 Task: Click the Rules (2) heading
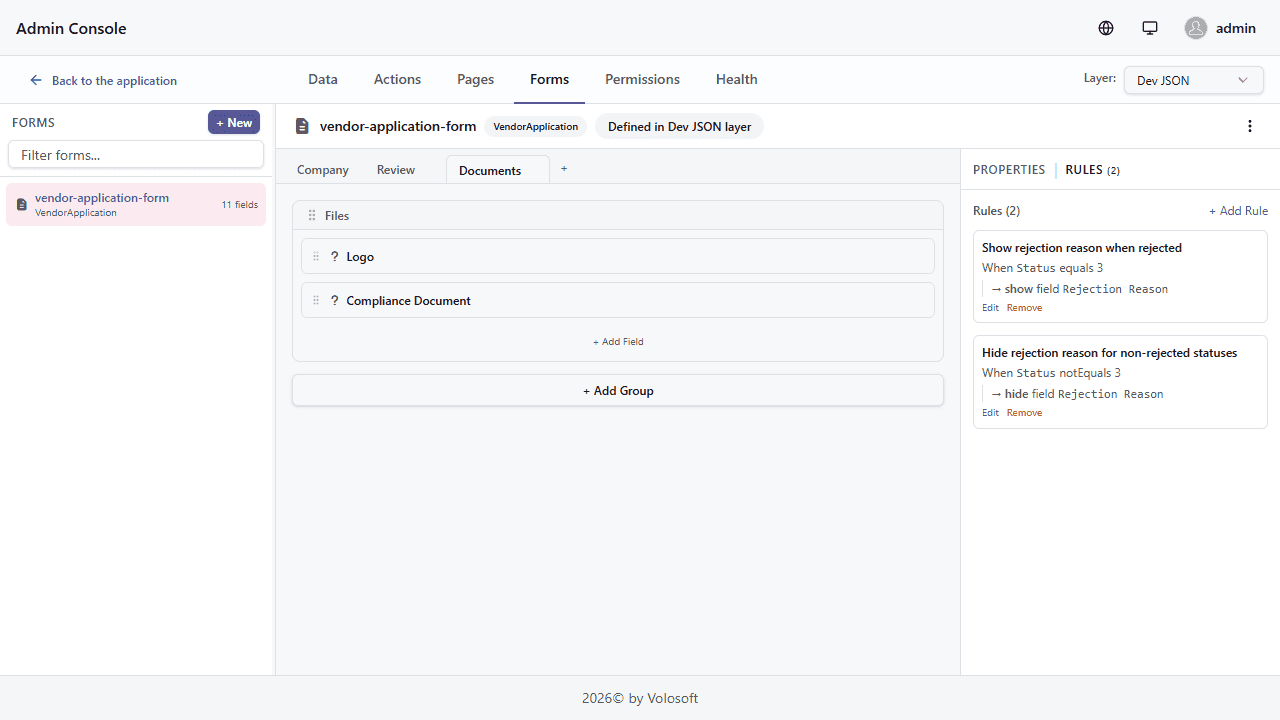pos(996,211)
